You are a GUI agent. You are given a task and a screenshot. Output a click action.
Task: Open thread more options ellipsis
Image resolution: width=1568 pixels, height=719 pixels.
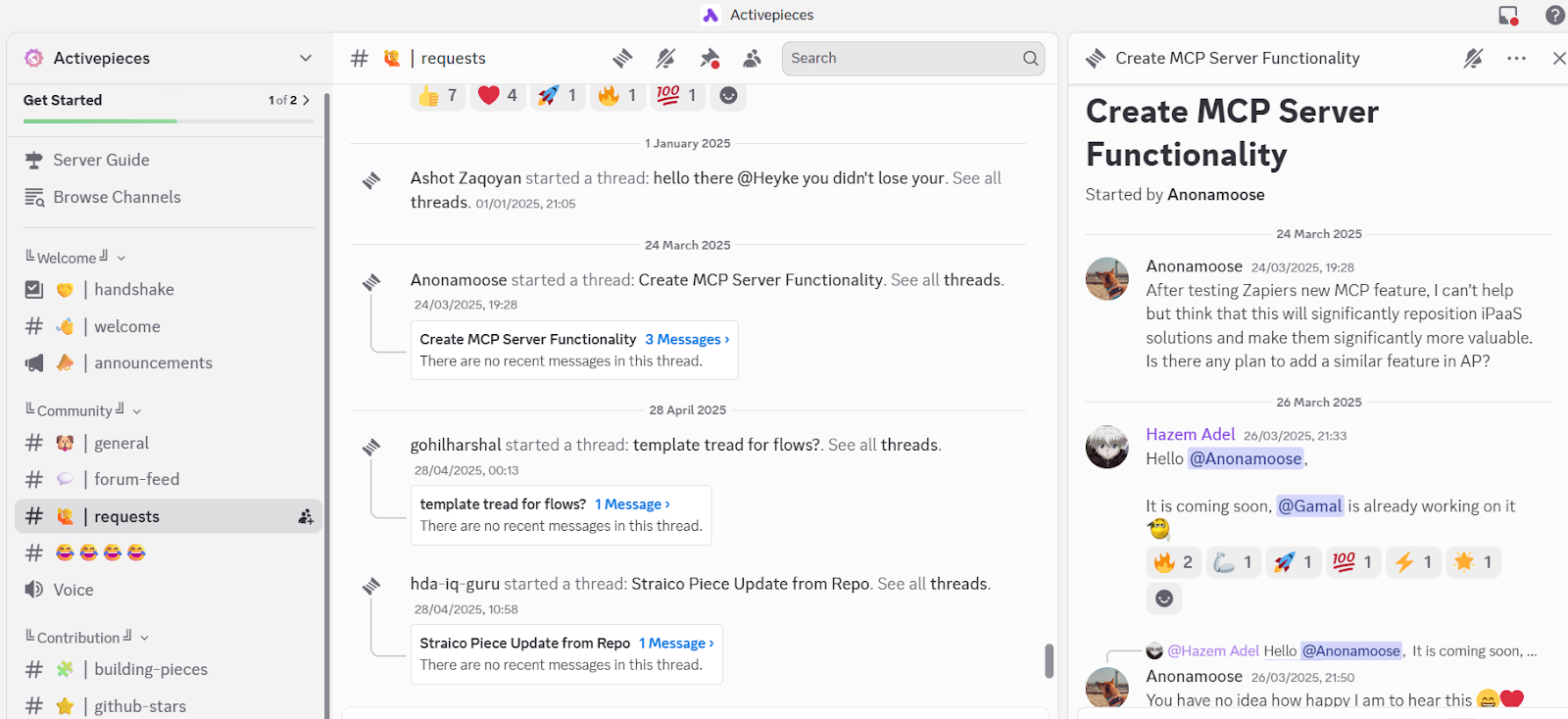click(x=1516, y=59)
